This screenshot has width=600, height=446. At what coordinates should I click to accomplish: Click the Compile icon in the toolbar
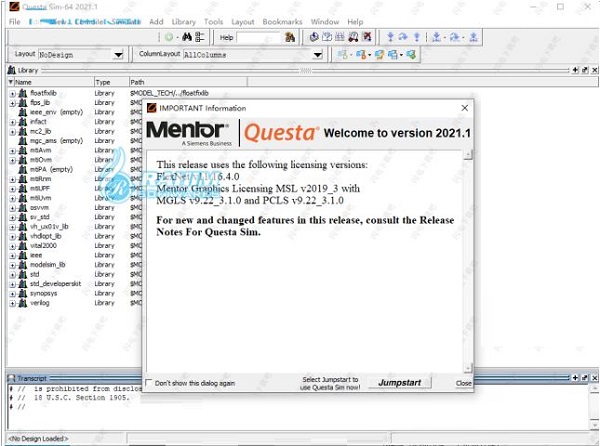click(x=314, y=37)
